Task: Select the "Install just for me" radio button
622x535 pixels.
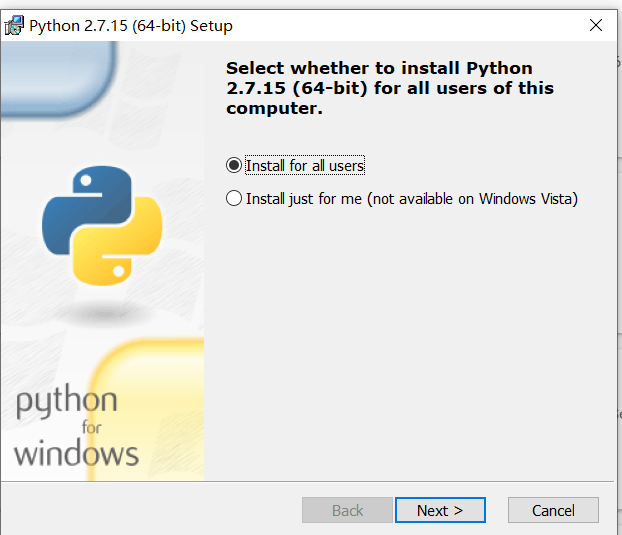Action: [234, 198]
